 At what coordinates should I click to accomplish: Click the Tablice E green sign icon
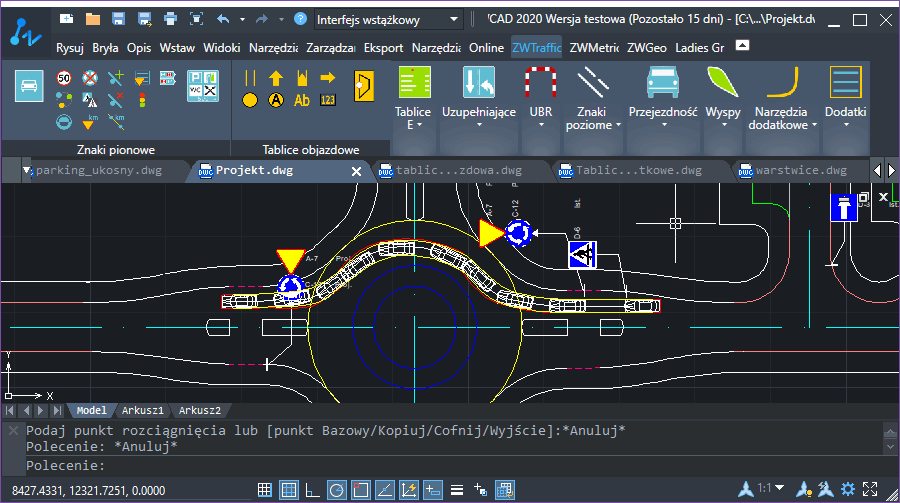pyautogui.click(x=414, y=82)
